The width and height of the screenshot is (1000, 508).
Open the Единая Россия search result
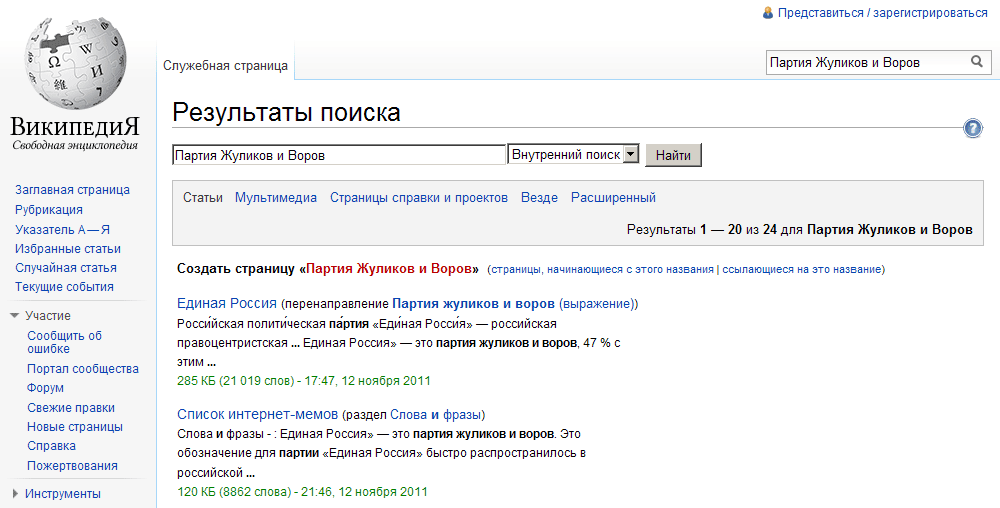point(226,303)
